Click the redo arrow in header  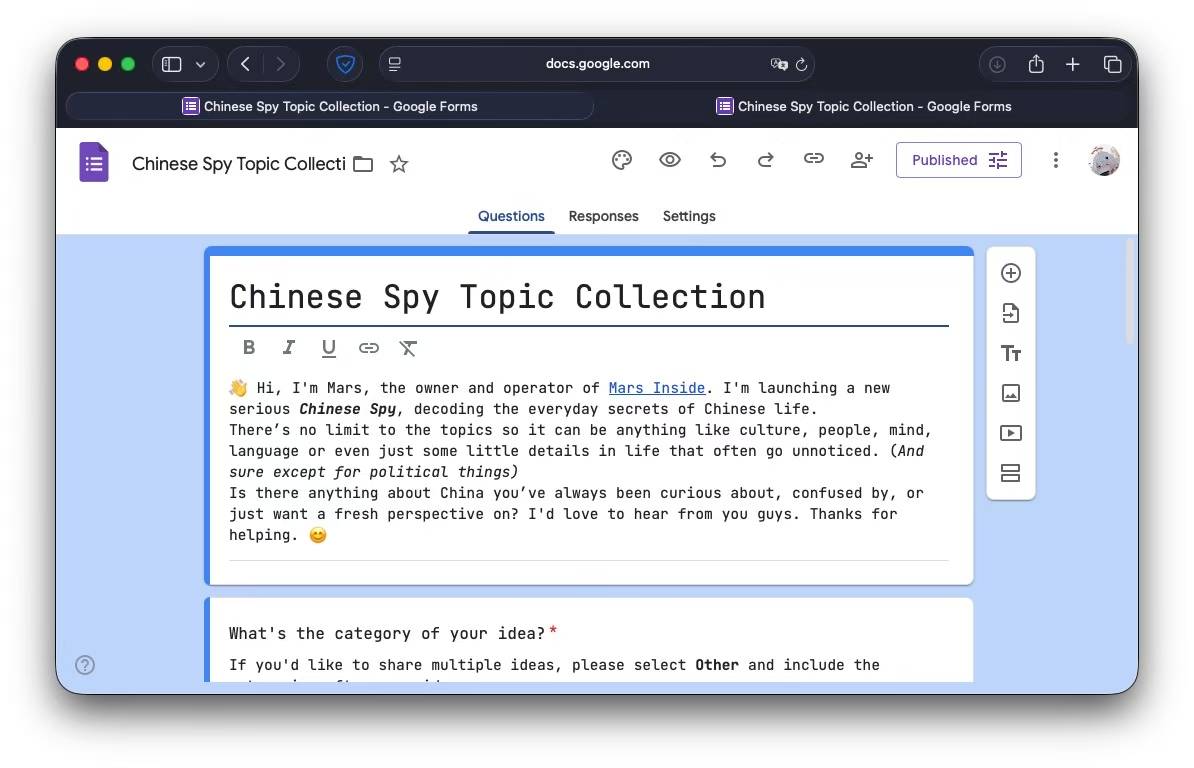pos(766,160)
